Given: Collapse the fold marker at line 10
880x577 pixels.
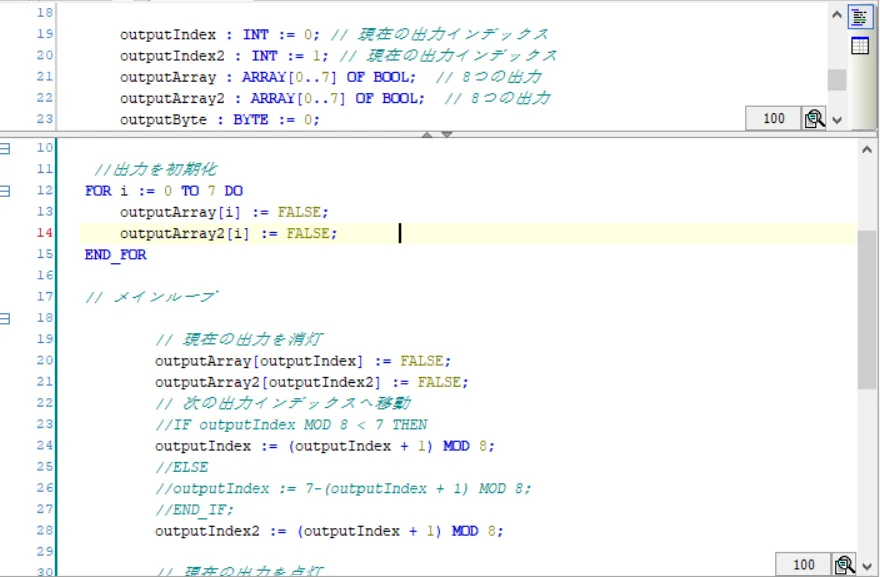Looking at the screenshot, I should pyautogui.click(x=5, y=148).
